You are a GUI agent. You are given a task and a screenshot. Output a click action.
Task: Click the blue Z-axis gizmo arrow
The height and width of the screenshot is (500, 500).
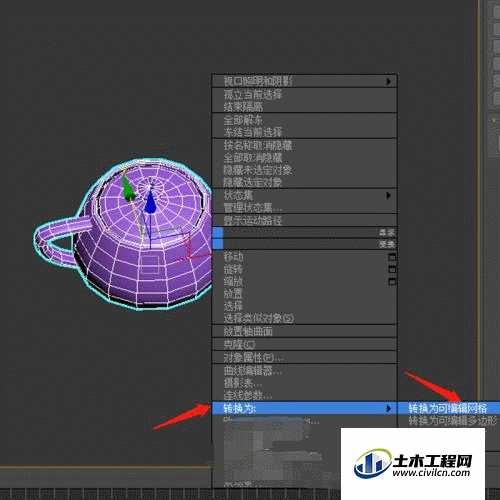point(150,203)
